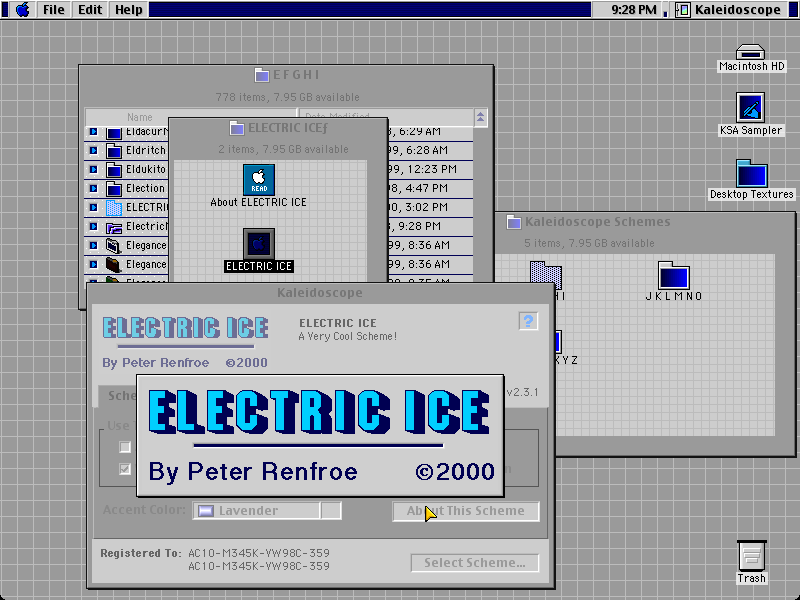This screenshot has width=800, height=600.
Task: Click the 'Accent Color:' label
Action: [144, 510]
